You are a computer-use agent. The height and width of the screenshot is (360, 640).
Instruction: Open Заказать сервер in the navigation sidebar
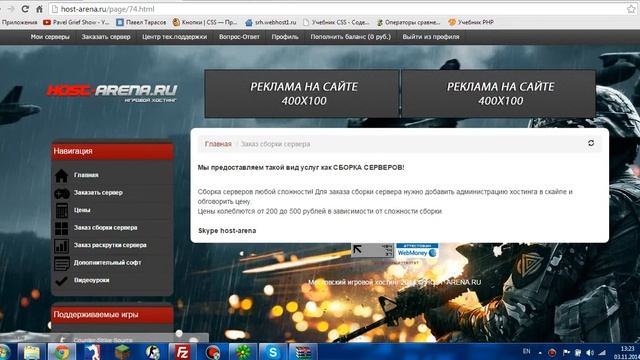pyautogui.click(x=98, y=193)
